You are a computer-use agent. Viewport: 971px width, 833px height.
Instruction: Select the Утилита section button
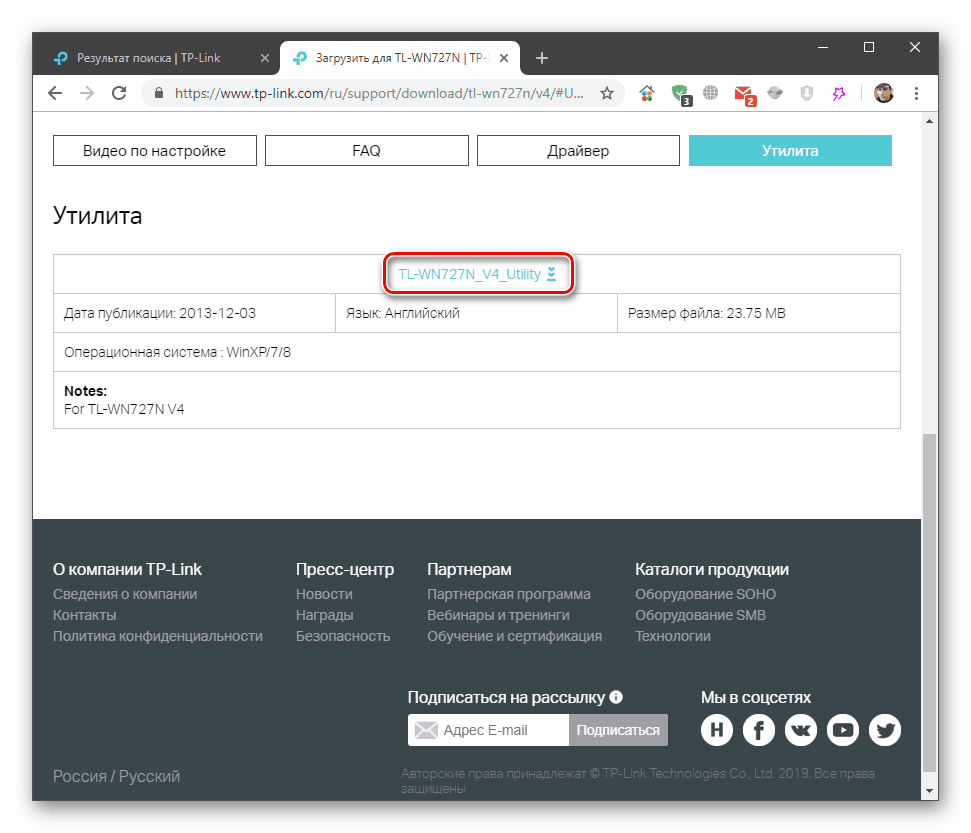tap(790, 150)
